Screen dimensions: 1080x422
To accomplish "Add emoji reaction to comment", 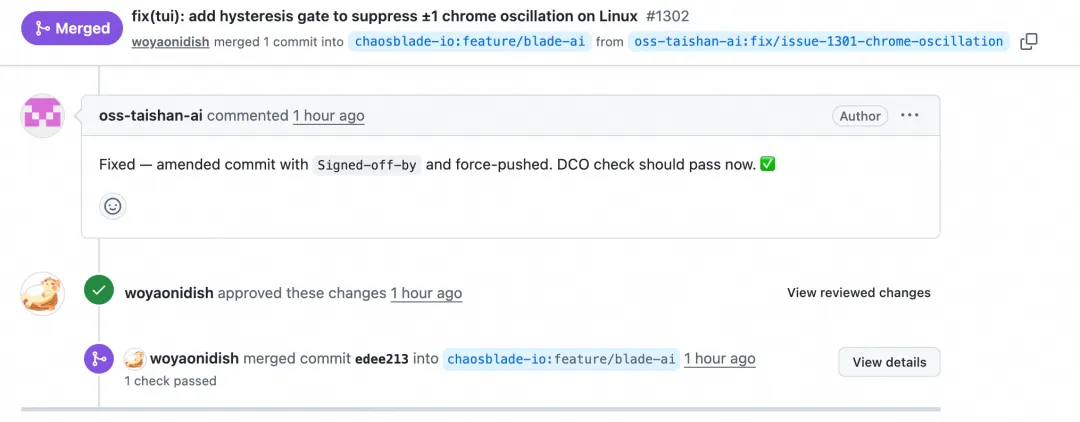I will coord(112,206).
